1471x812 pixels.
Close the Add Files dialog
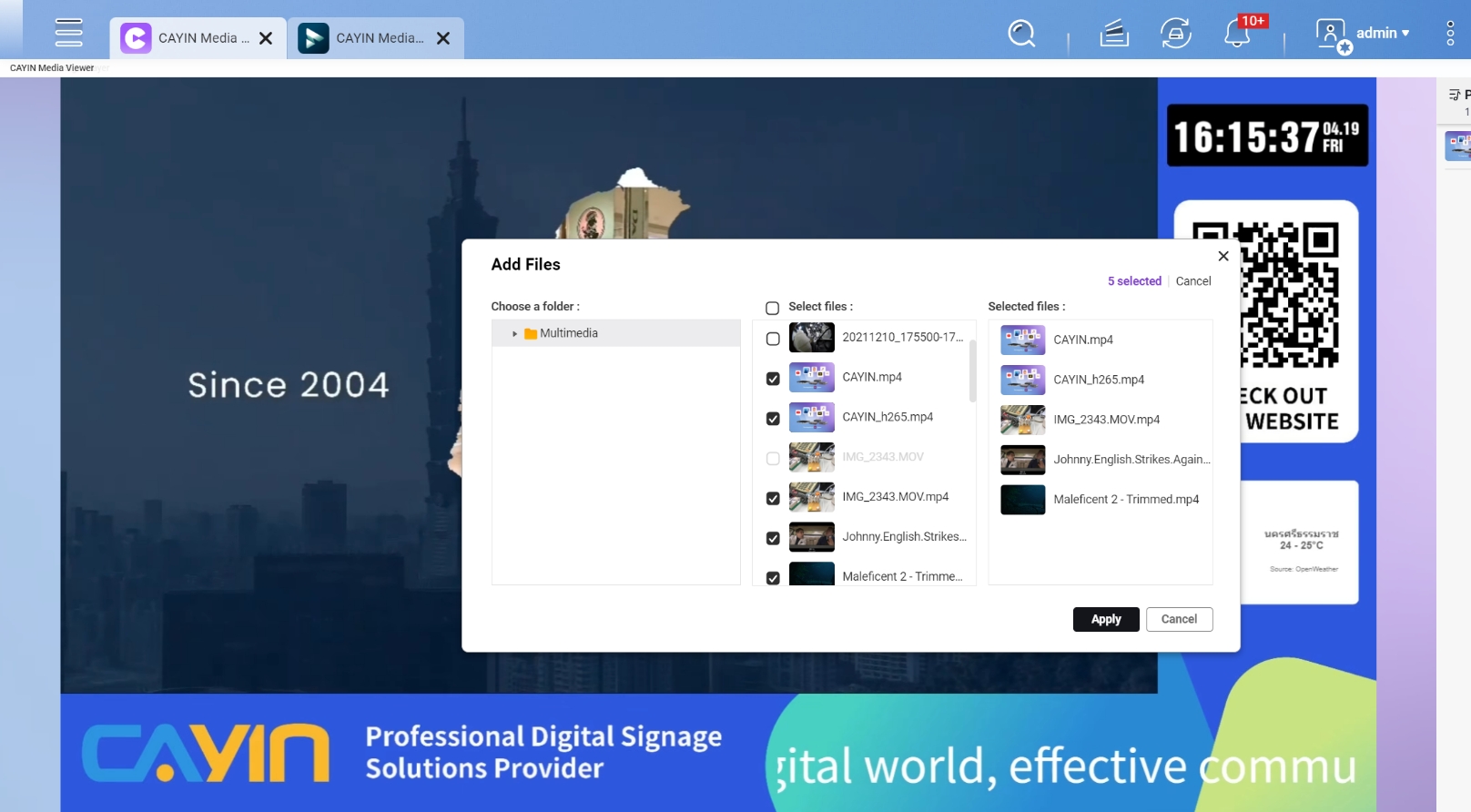[1222, 256]
